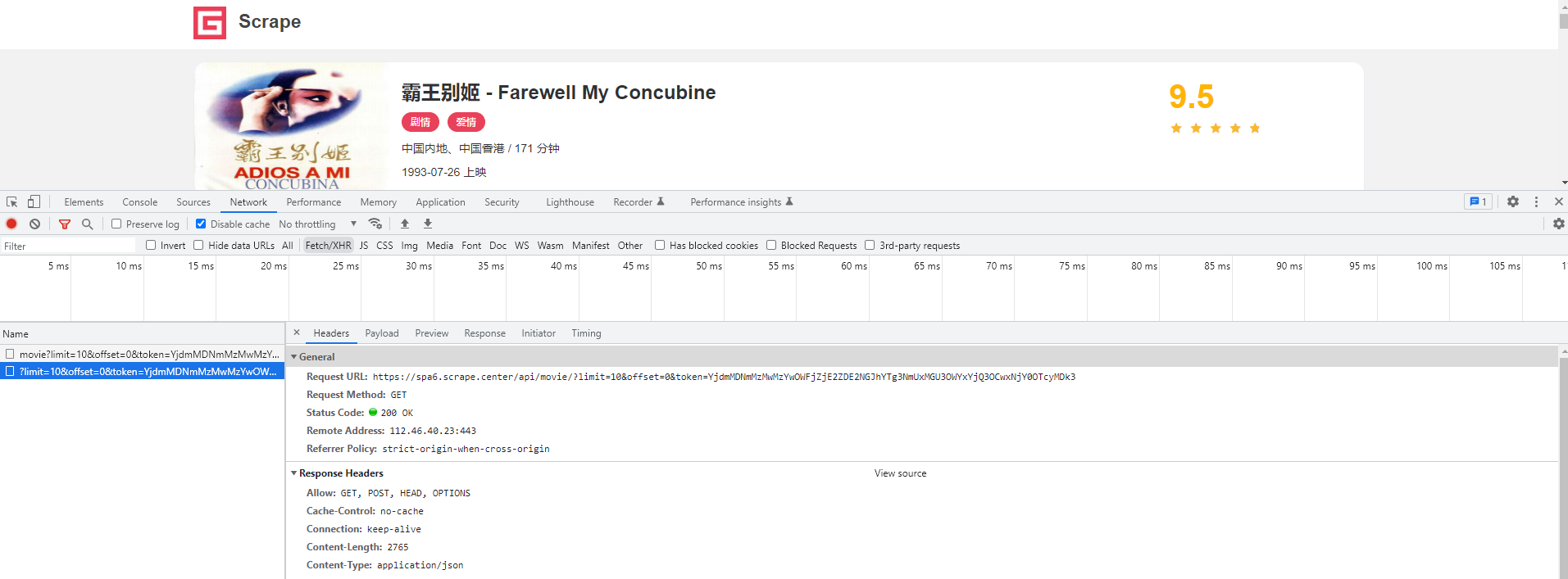1568x579 pixels.
Task: Click the inspect element picker icon
Action: [x=11, y=201]
